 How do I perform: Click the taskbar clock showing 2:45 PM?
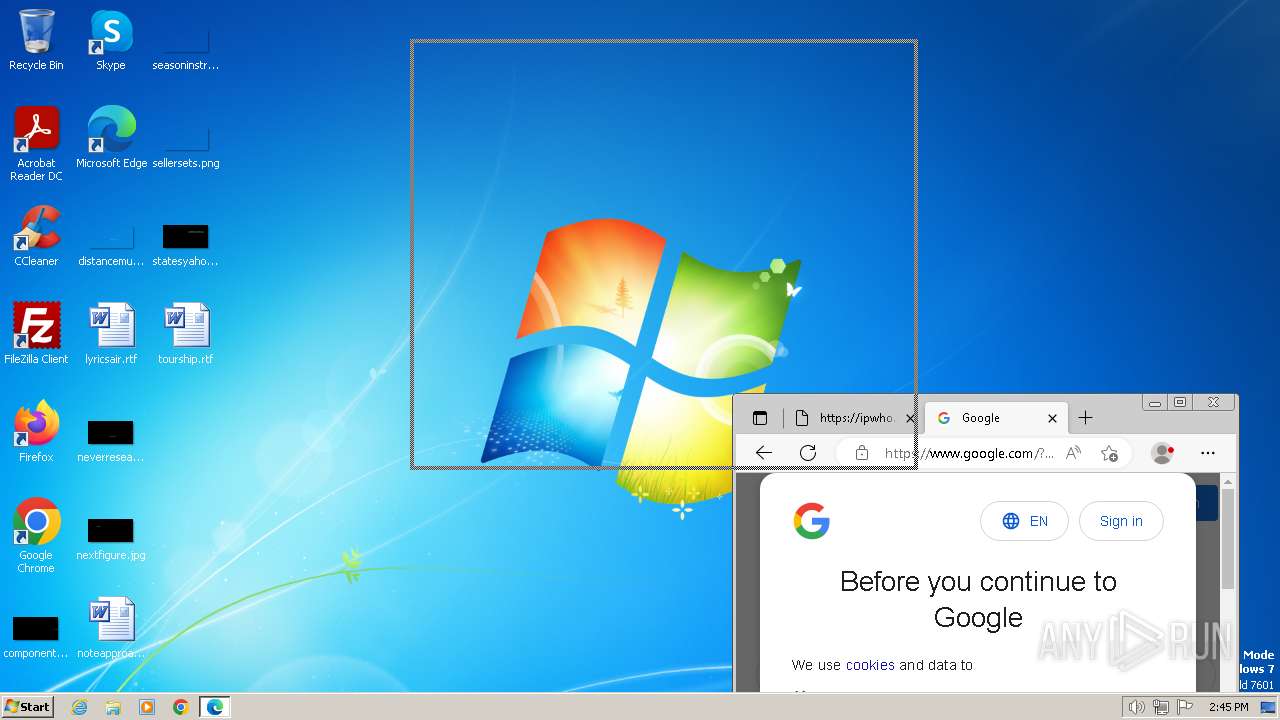click(x=1228, y=707)
